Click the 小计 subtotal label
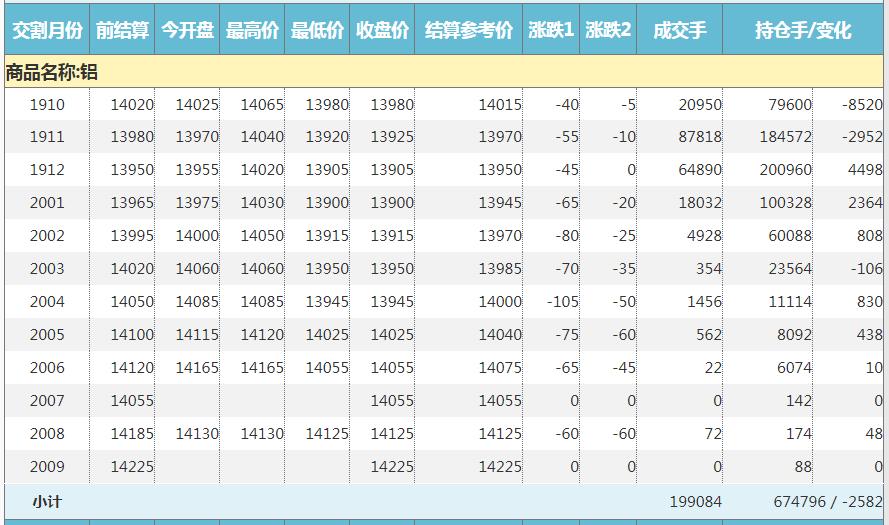 (47, 501)
